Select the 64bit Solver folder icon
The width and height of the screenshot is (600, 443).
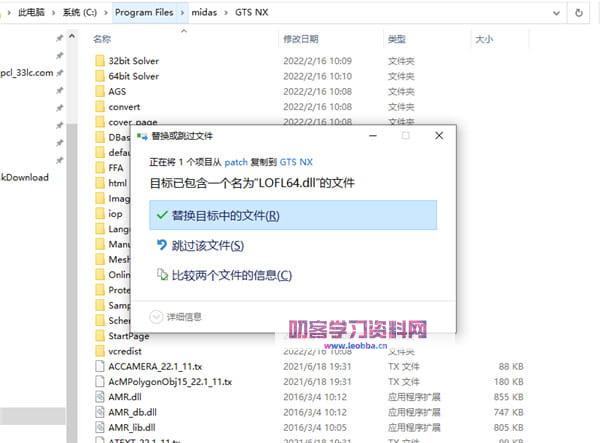click(x=99, y=76)
